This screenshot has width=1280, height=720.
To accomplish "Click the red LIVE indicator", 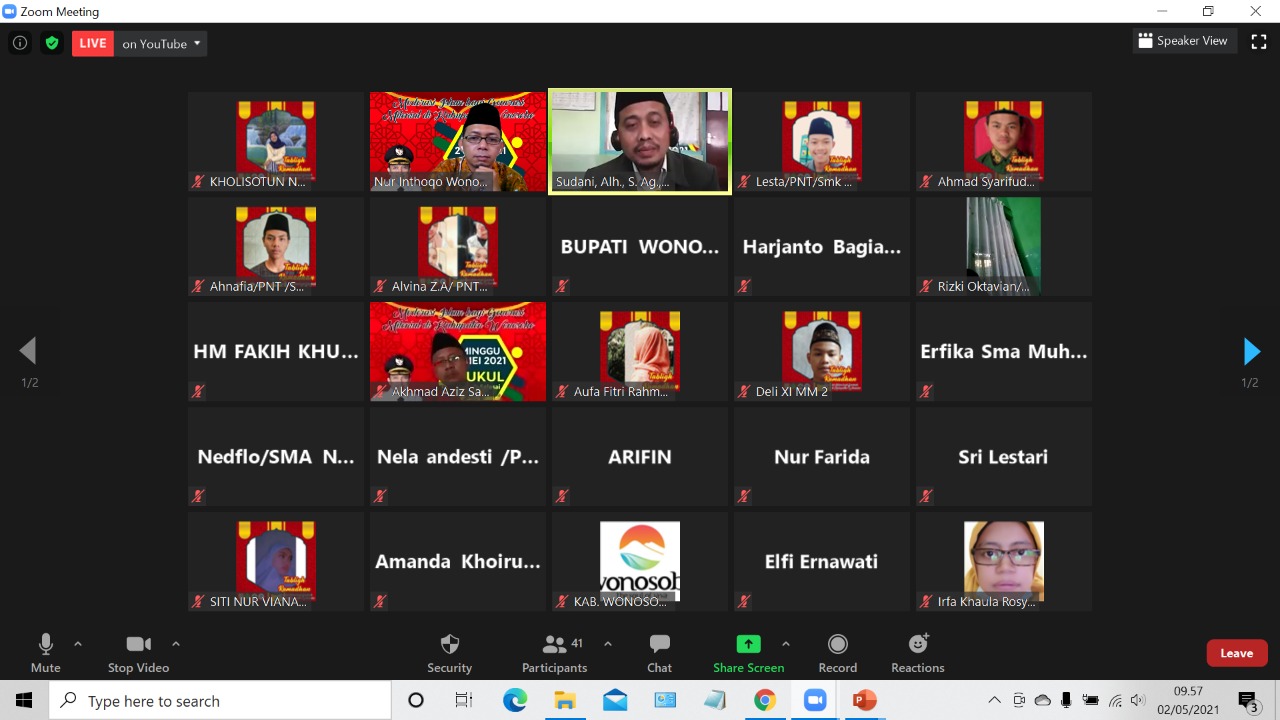I will (x=93, y=43).
